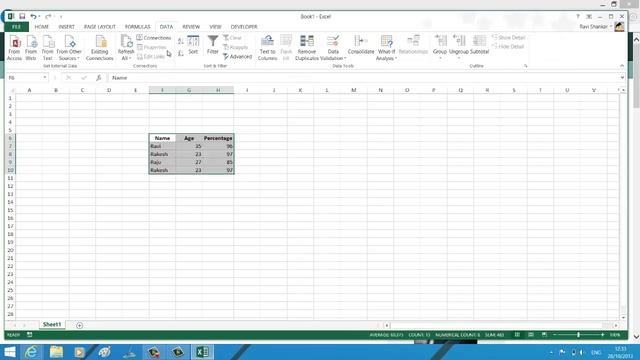Click the Consolidate icon
The width and height of the screenshot is (640, 360).
click(x=361, y=45)
